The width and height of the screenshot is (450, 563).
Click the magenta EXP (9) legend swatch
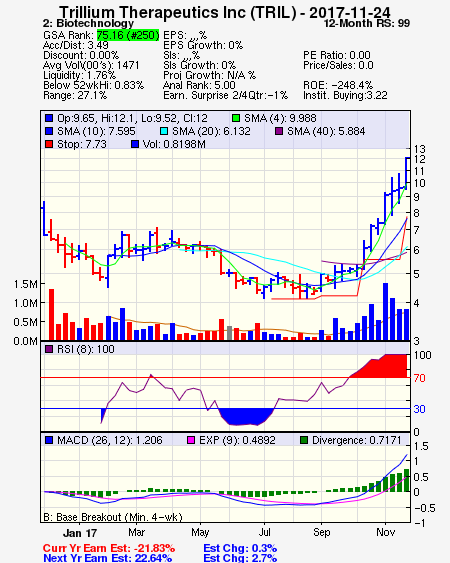coord(191,440)
